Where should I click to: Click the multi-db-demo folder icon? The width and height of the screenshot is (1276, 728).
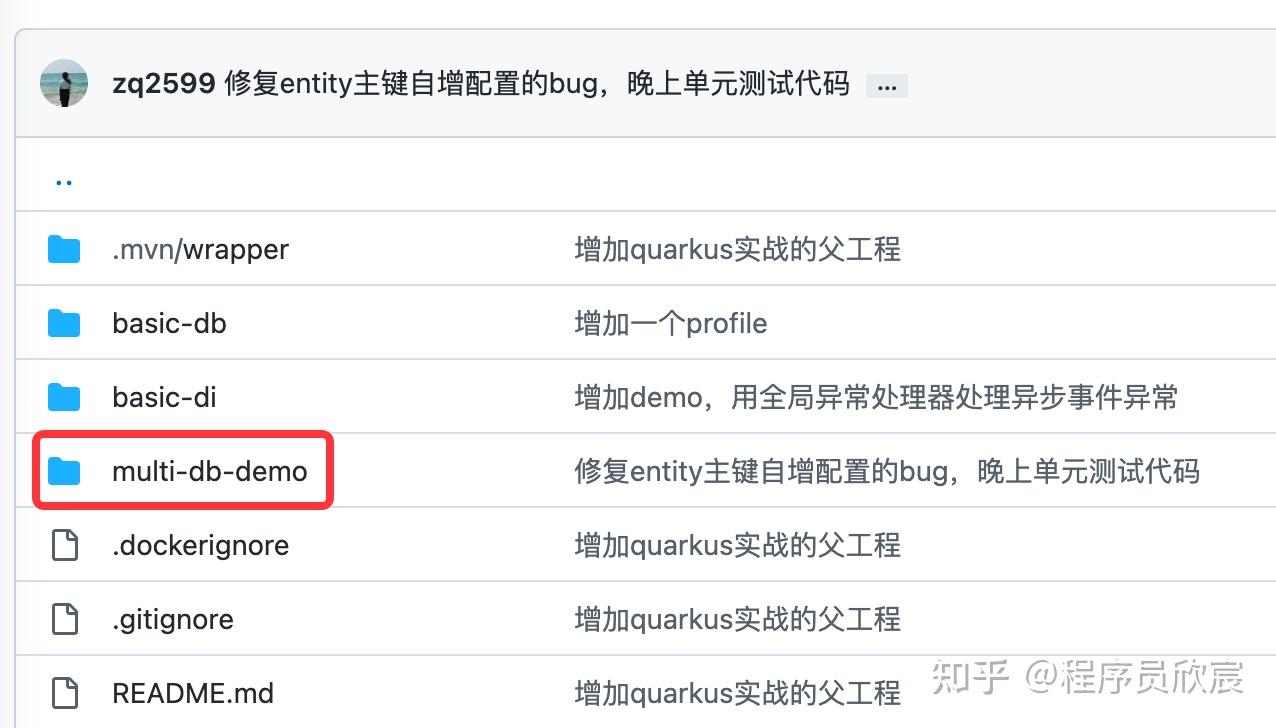coord(64,471)
